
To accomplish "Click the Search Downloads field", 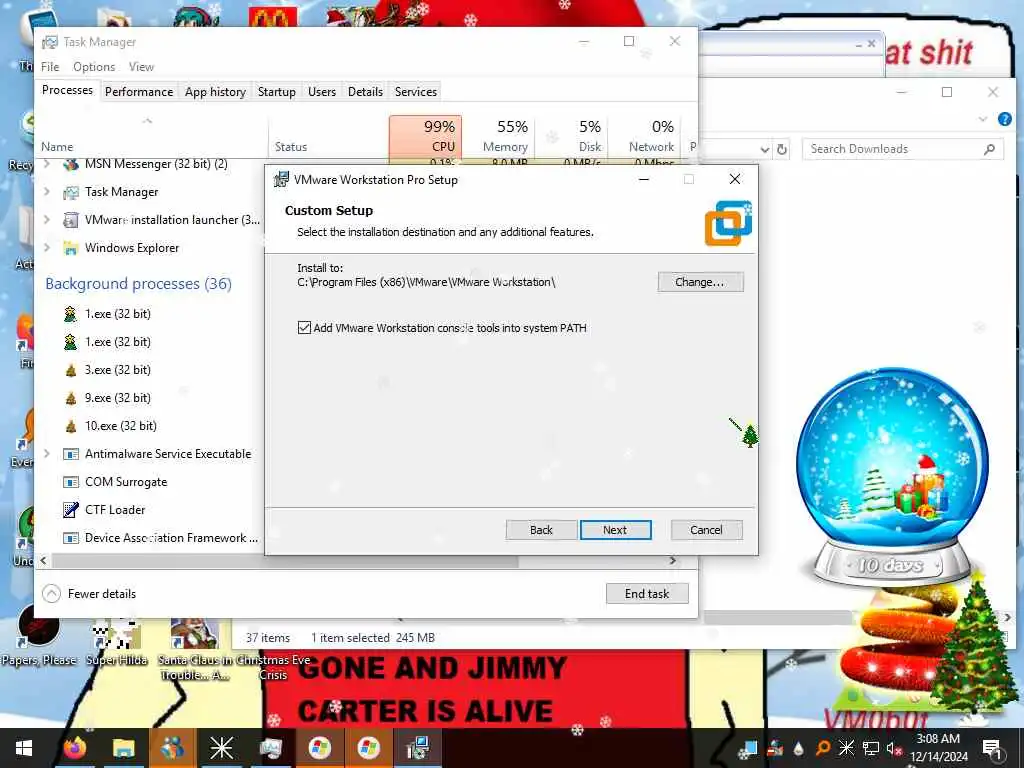I will pos(902,150).
